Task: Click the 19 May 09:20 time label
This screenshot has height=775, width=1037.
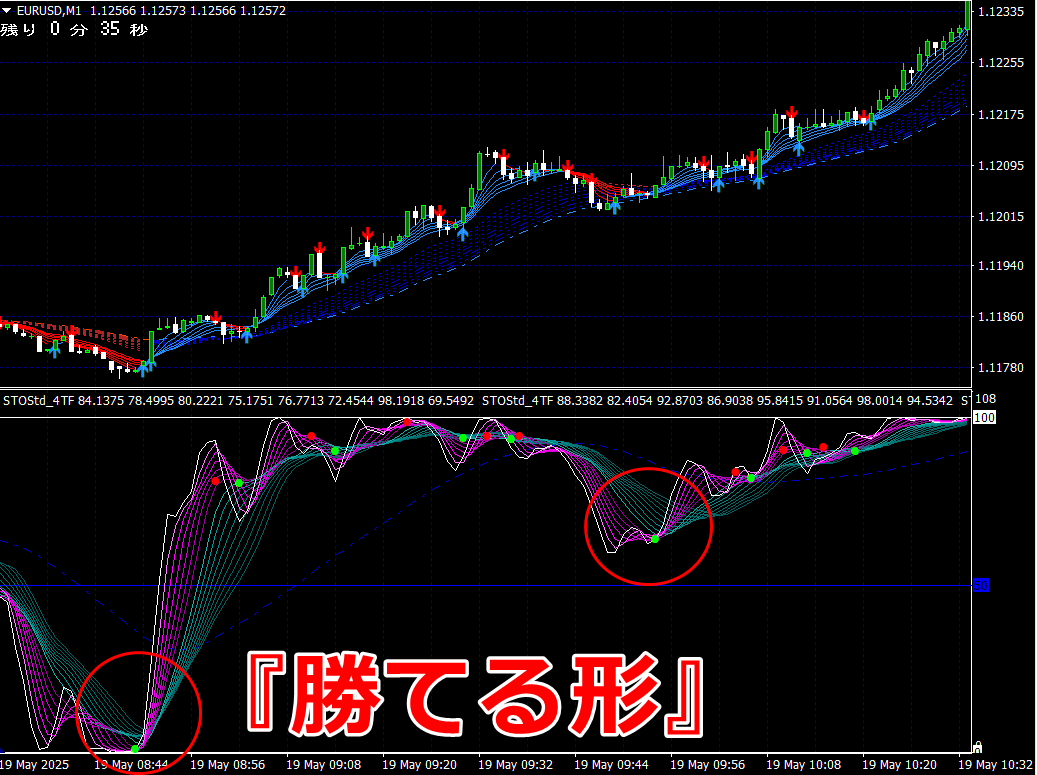Action: click(x=419, y=764)
